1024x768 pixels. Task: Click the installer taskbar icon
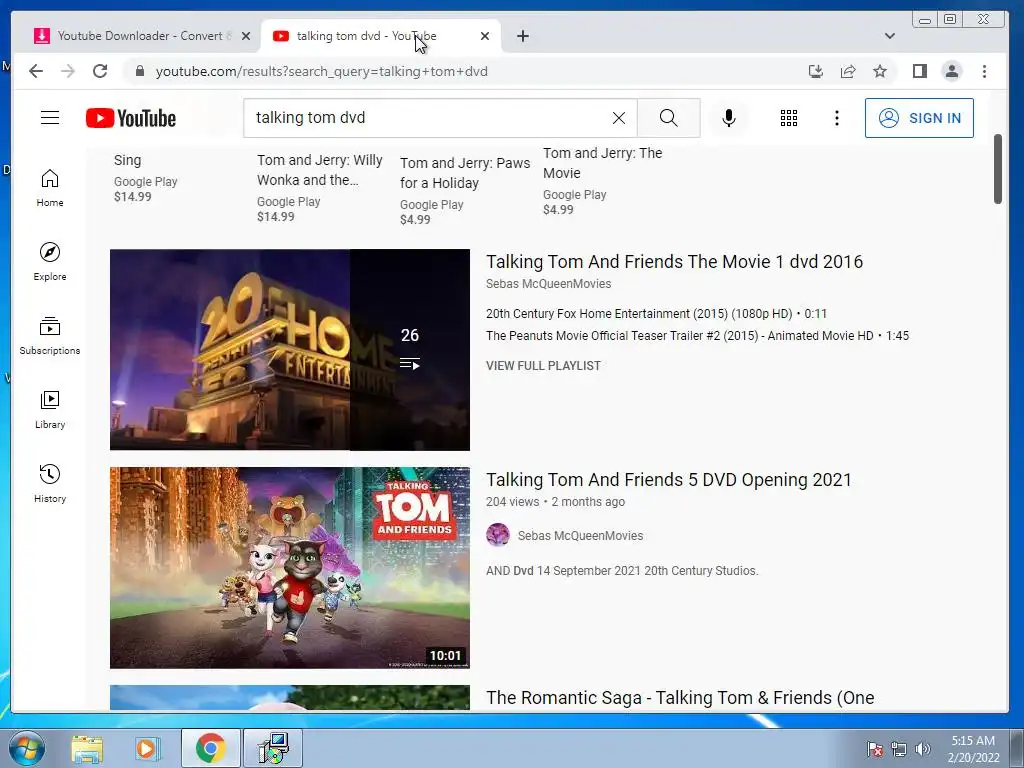click(273, 748)
